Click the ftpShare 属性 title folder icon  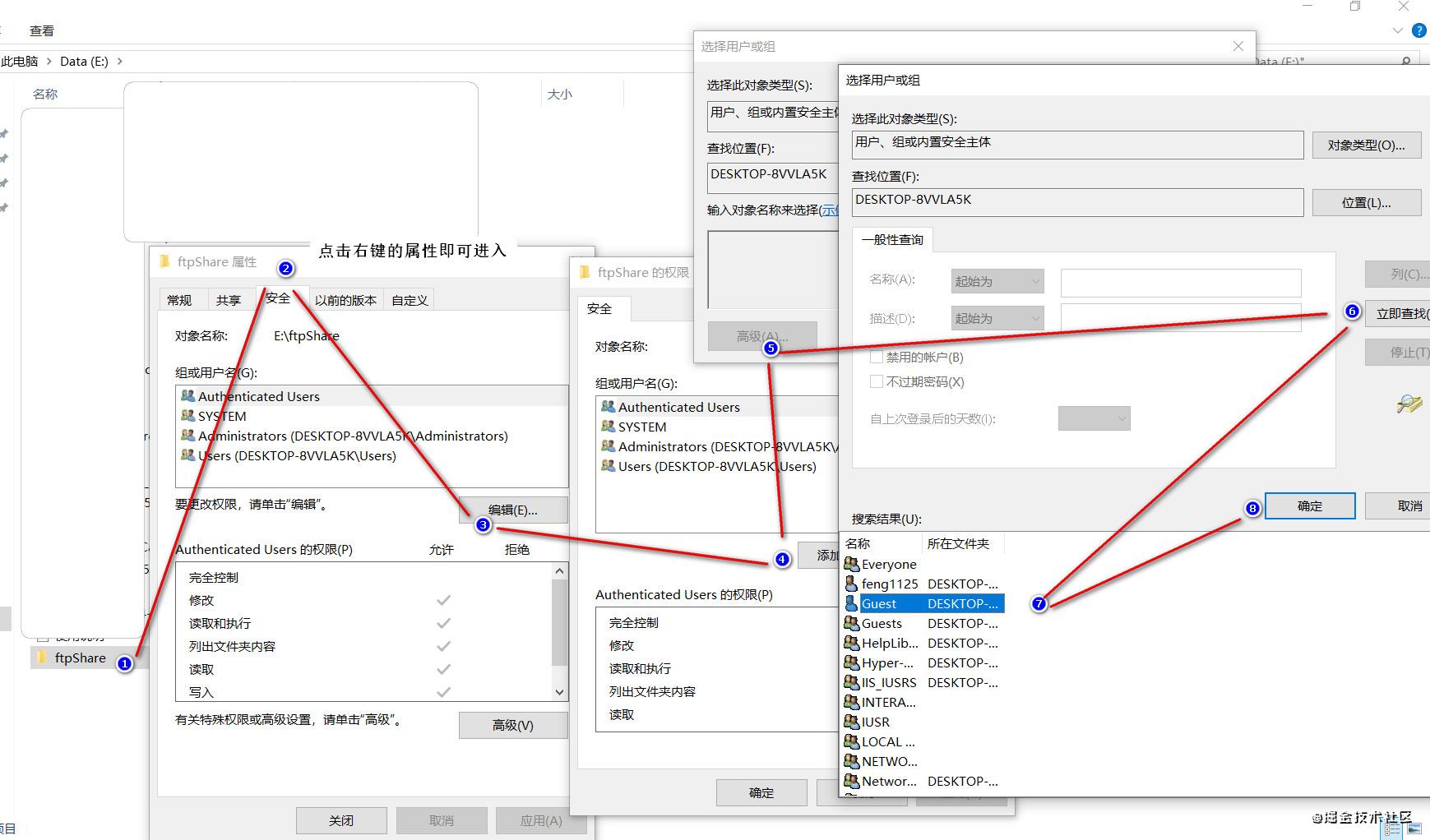pos(164,261)
